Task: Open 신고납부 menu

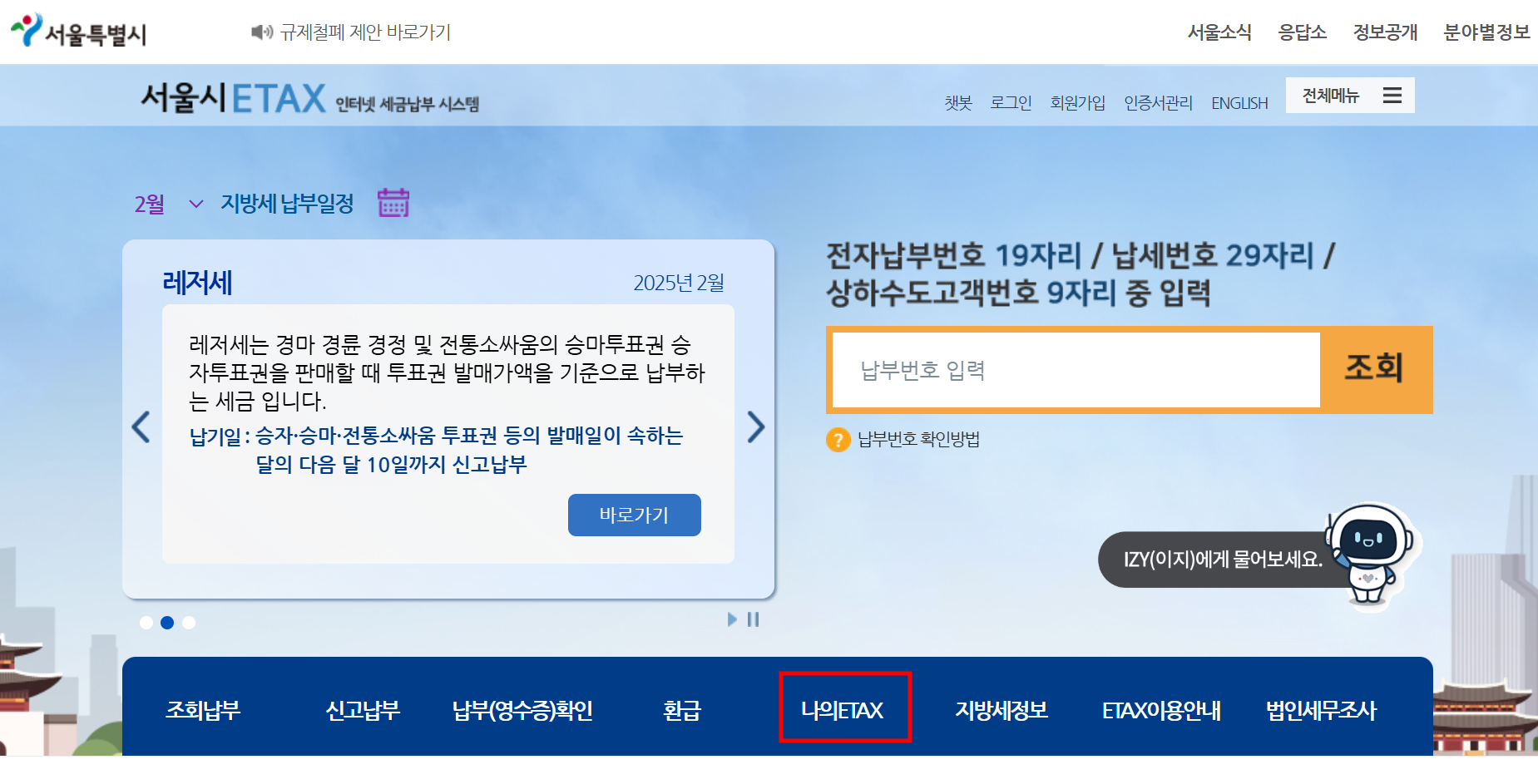Action: (x=363, y=710)
